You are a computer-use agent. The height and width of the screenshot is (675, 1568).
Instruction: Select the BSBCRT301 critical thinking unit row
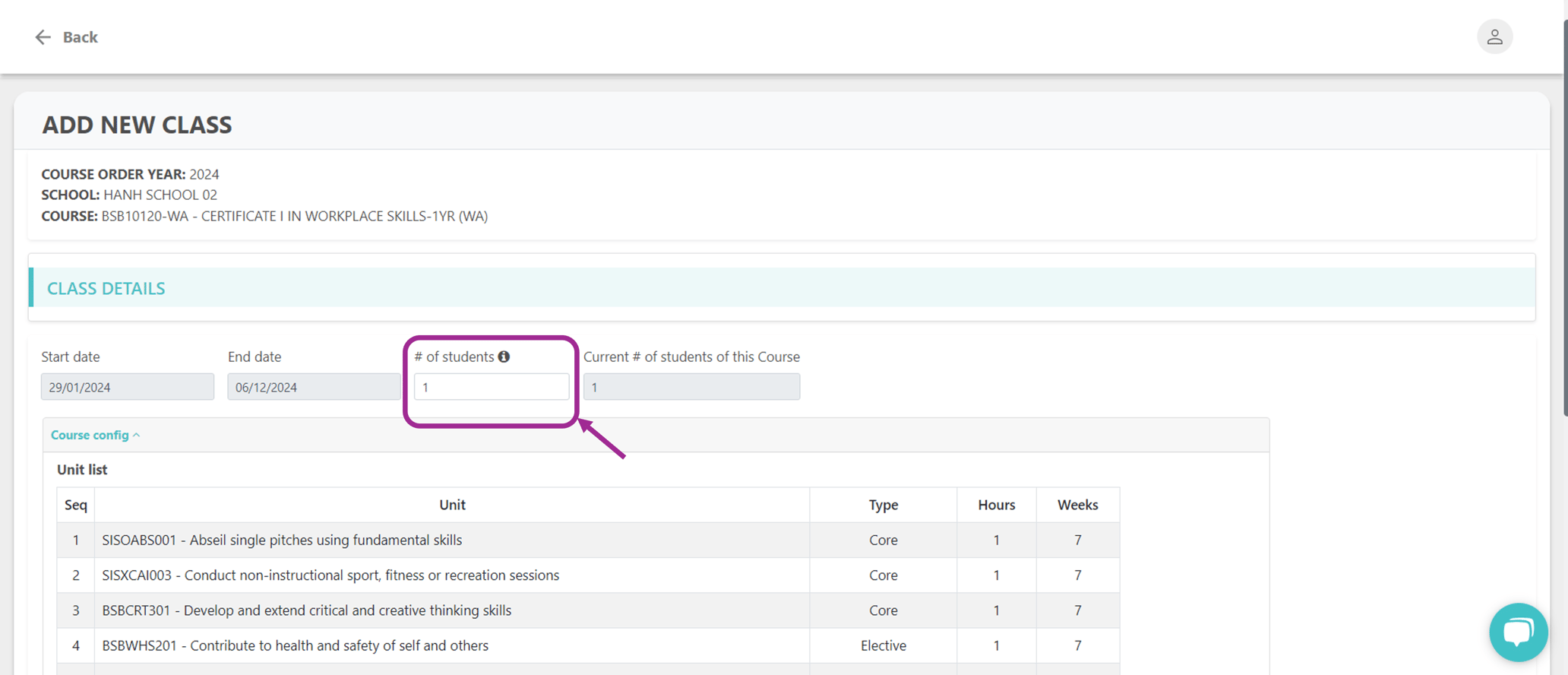click(588, 610)
